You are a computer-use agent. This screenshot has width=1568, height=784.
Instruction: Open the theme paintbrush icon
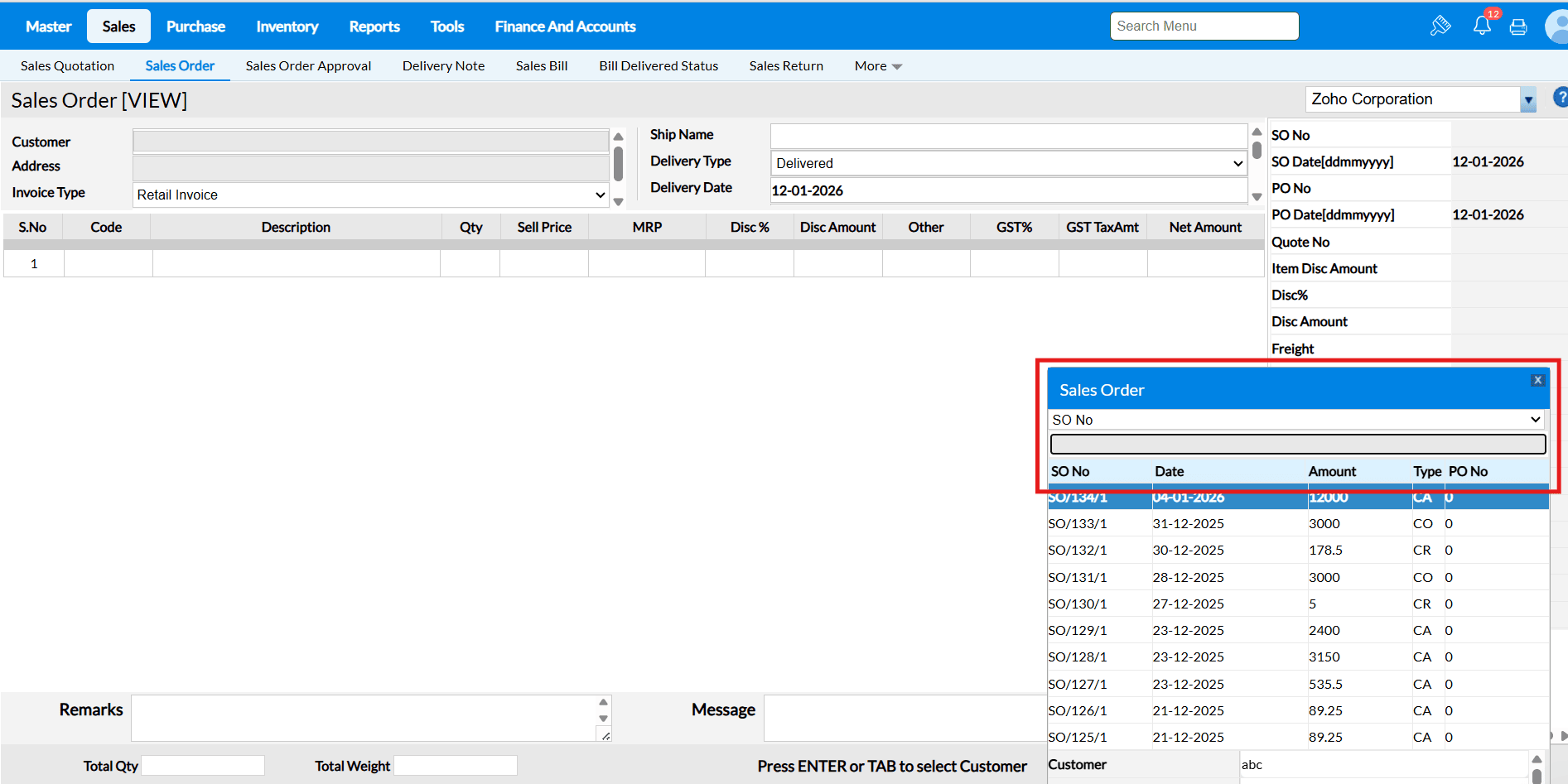click(x=1440, y=26)
